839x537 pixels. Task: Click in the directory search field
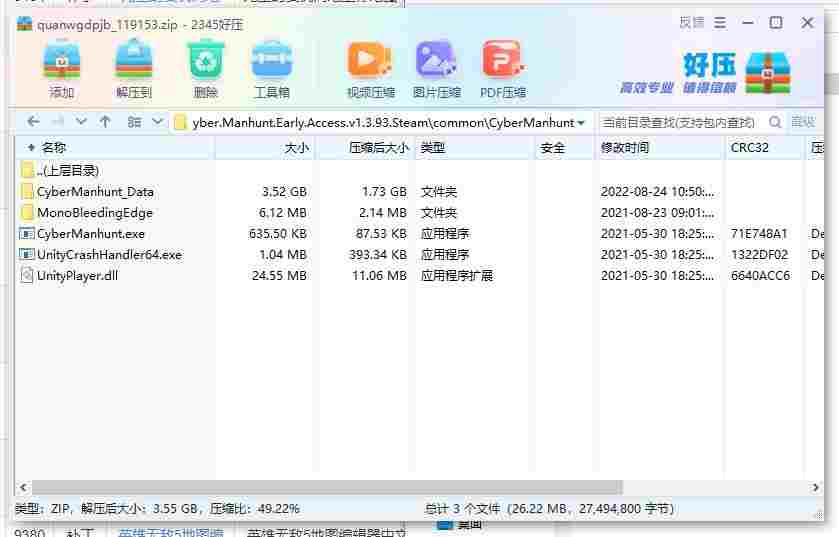[678, 122]
